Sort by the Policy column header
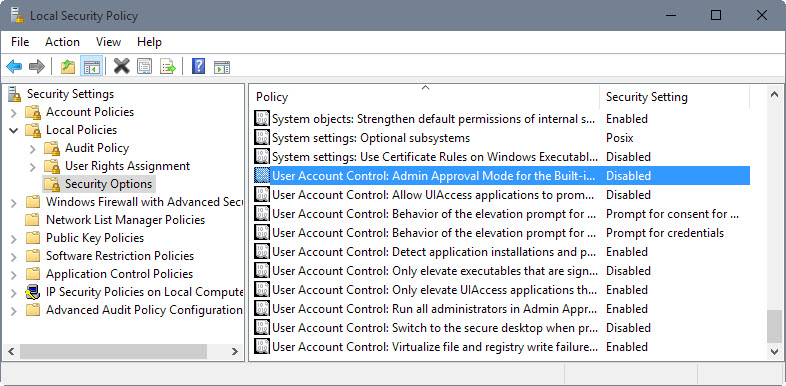The height and width of the screenshot is (386, 786). point(425,97)
